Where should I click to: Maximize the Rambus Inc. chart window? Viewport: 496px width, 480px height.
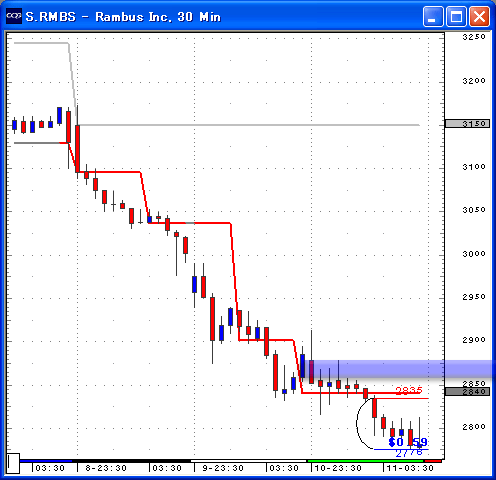456,16
